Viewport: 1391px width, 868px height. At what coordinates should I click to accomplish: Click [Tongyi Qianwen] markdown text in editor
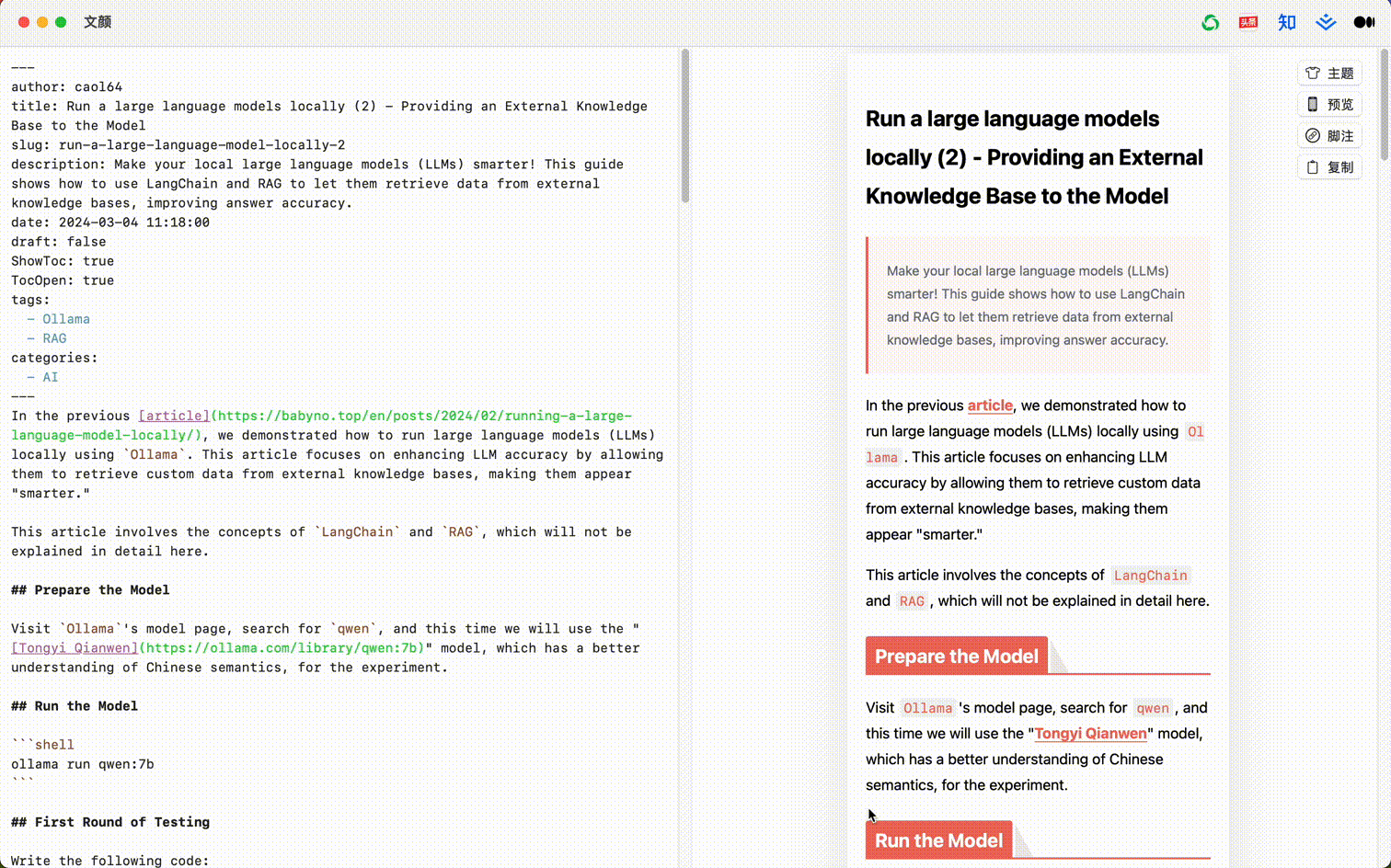[x=74, y=648]
